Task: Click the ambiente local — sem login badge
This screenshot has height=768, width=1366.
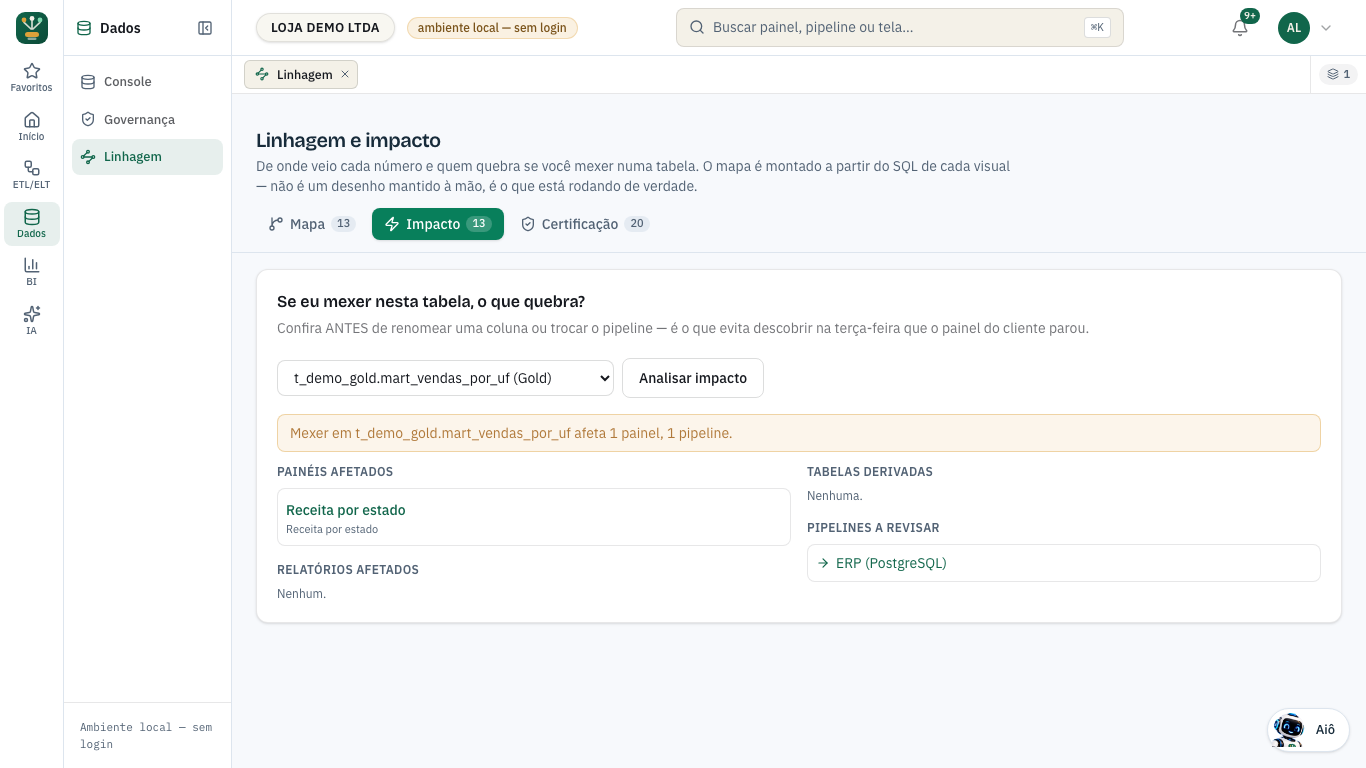Action: (492, 28)
